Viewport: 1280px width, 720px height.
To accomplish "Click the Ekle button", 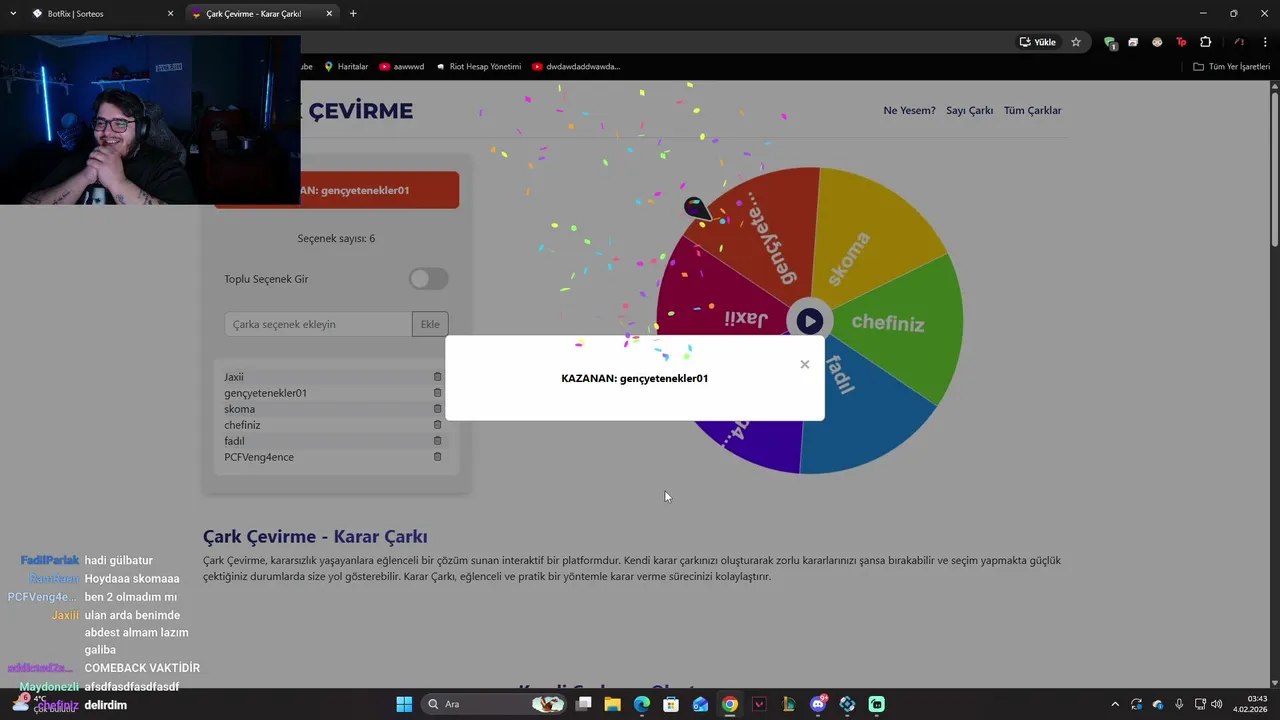I will click(430, 324).
